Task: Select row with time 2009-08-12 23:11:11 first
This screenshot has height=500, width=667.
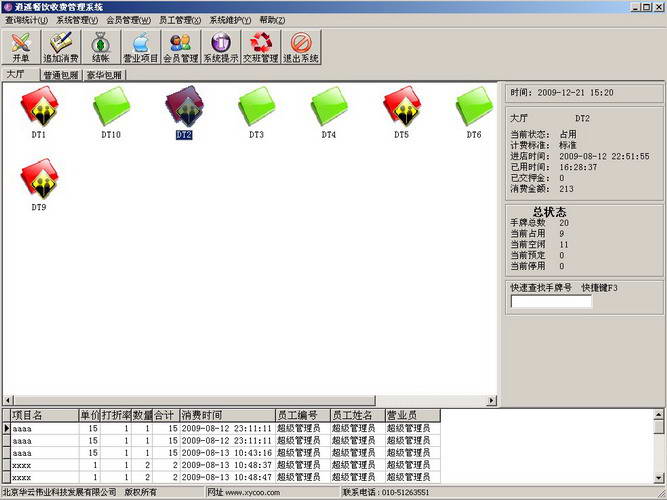Action: (221, 428)
